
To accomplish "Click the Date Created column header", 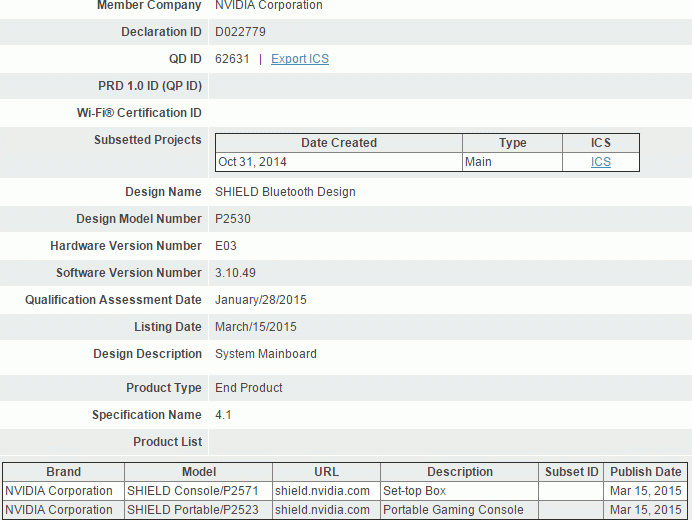I will 339,143.
